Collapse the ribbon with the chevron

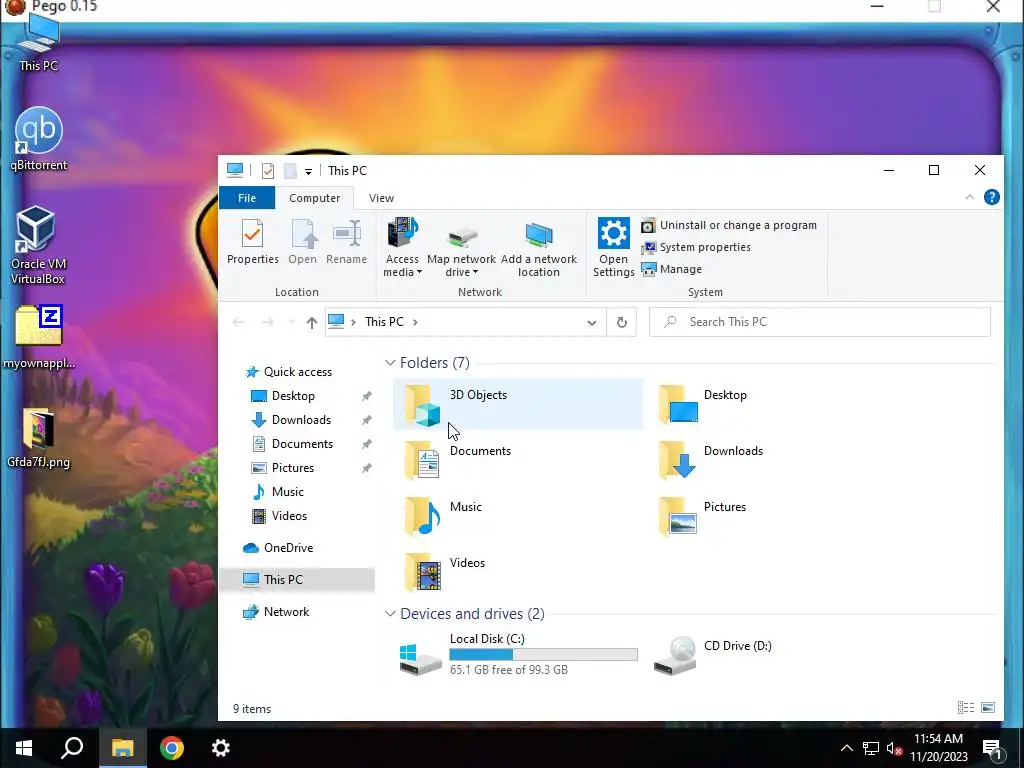[969, 197]
